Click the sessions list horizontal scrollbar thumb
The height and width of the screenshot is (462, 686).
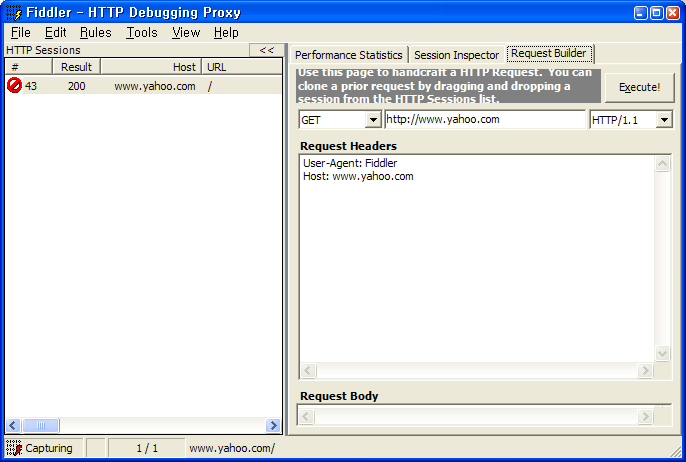40,425
